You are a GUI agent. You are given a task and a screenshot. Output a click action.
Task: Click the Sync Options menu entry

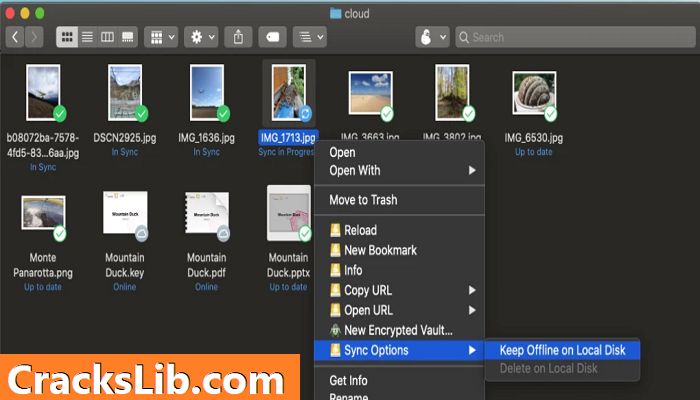coord(400,350)
